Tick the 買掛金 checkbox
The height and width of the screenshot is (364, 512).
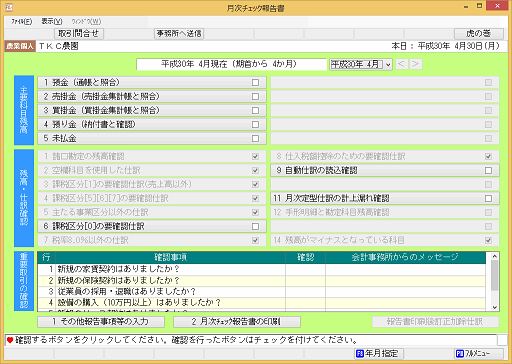click(x=255, y=110)
